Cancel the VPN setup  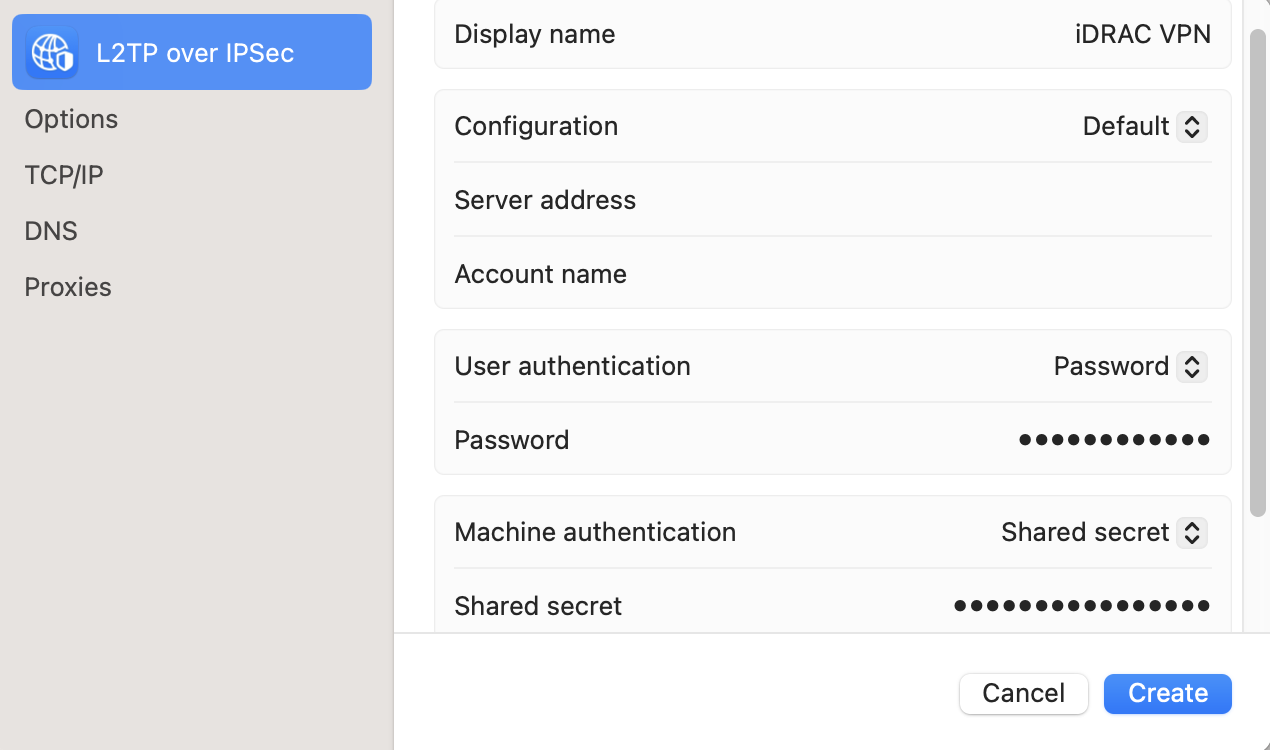tap(1024, 693)
